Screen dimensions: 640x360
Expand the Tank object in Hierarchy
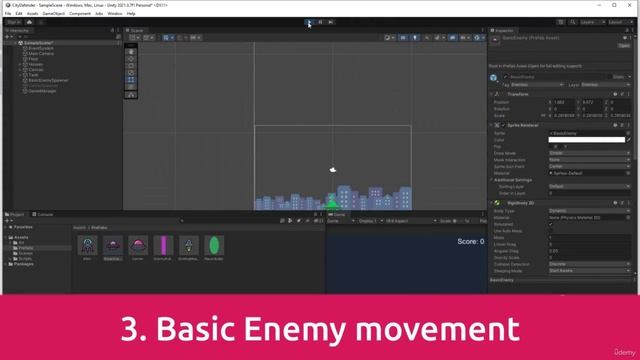tap(20, 75)
